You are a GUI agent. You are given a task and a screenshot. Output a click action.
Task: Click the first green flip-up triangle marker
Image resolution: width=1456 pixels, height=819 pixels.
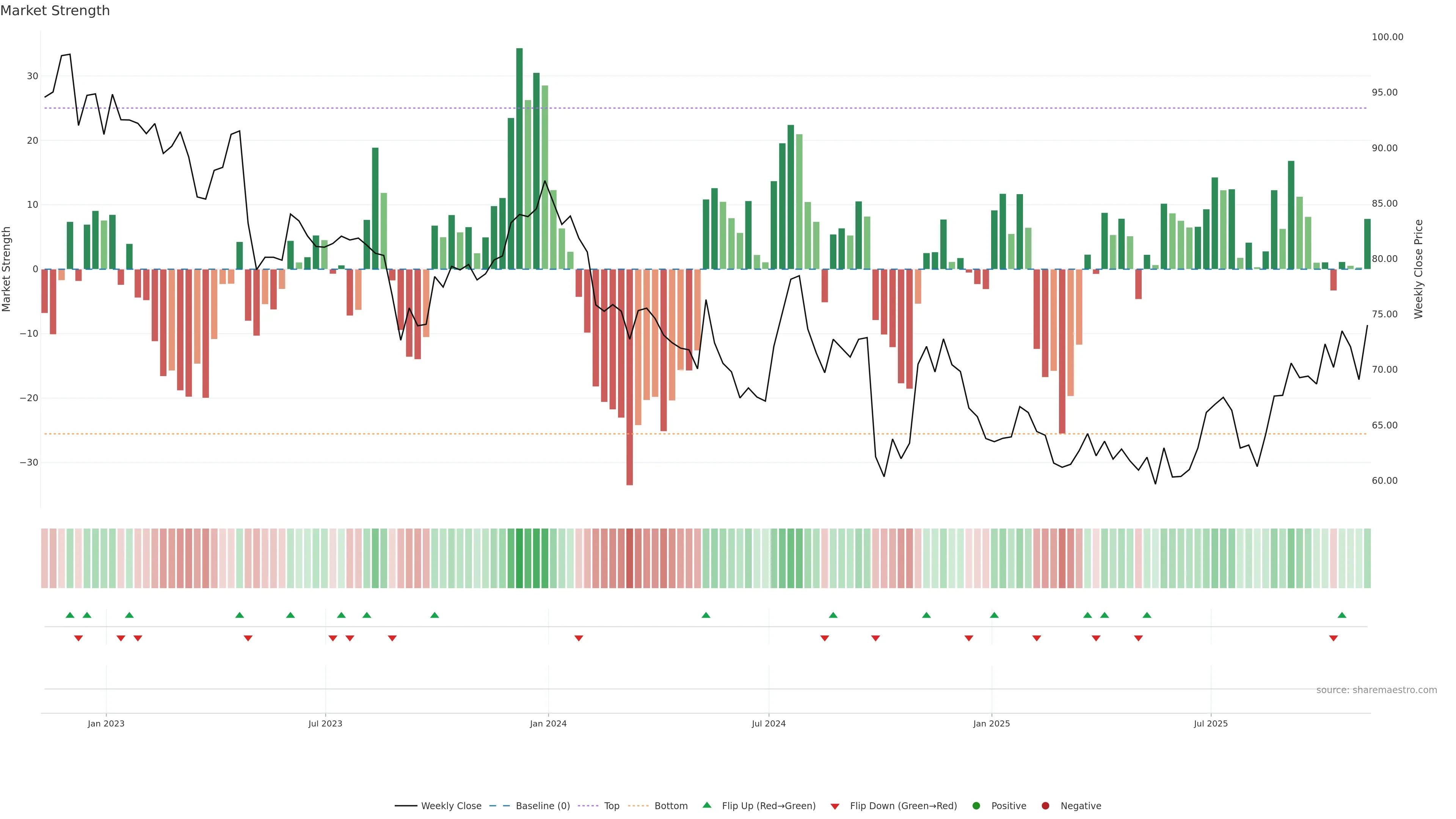pos(70,615)
